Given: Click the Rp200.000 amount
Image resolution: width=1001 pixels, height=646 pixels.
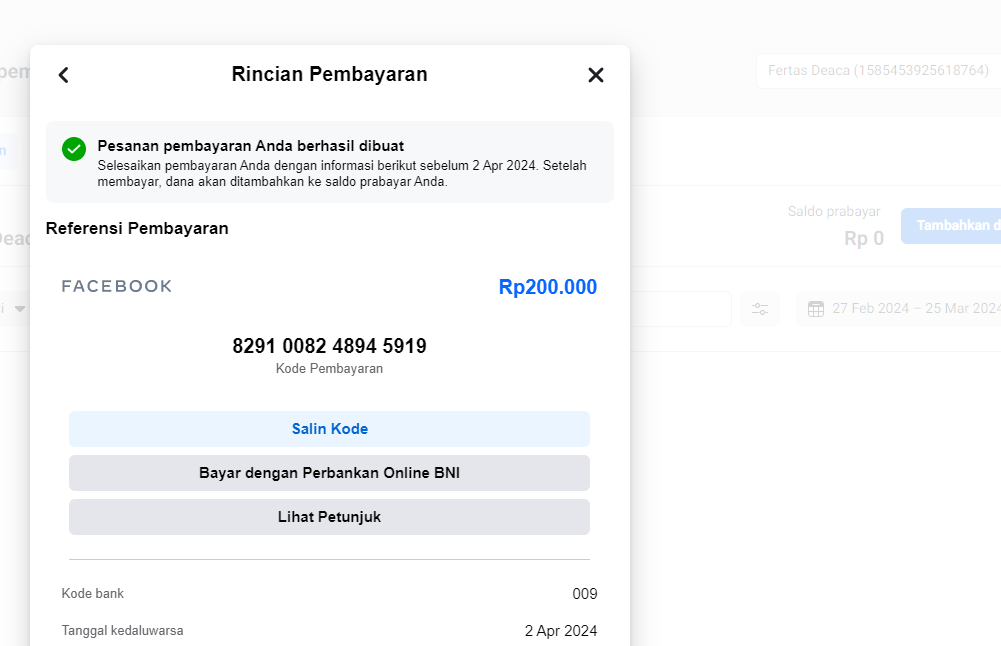Looking at the screenshot, I should point(548,287).
